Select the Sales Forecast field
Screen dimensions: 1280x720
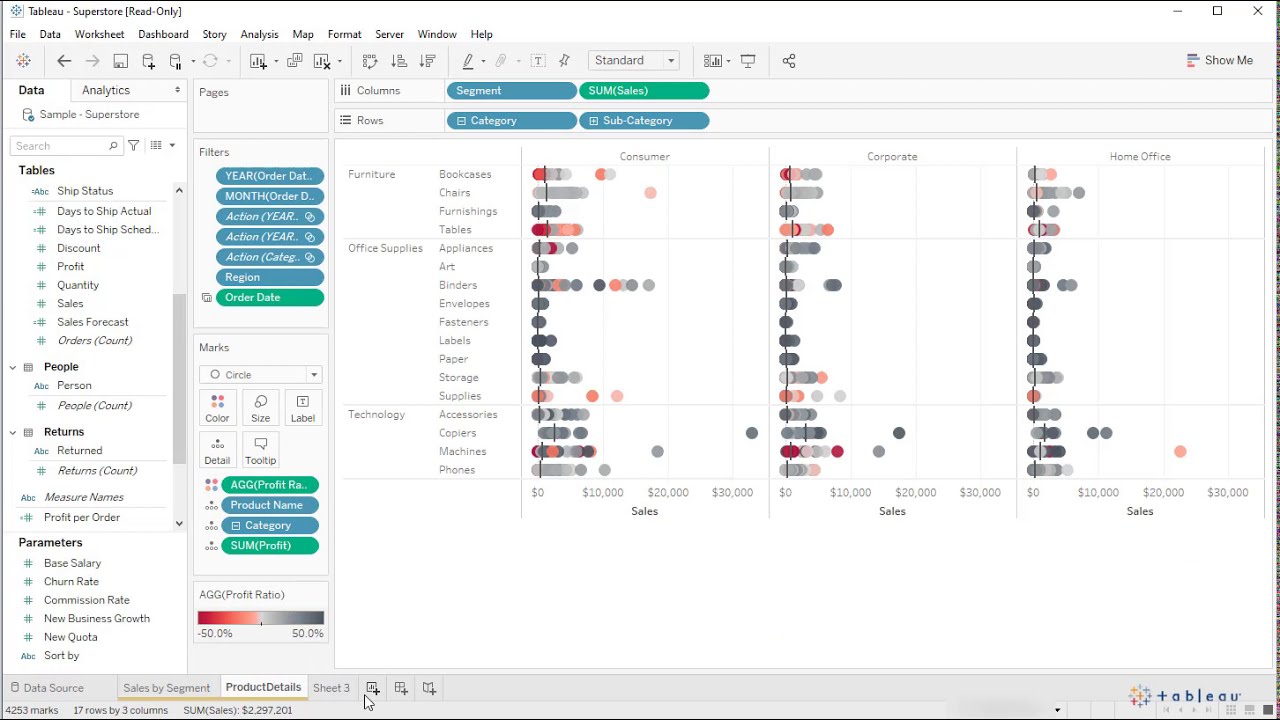click(93, 322)
